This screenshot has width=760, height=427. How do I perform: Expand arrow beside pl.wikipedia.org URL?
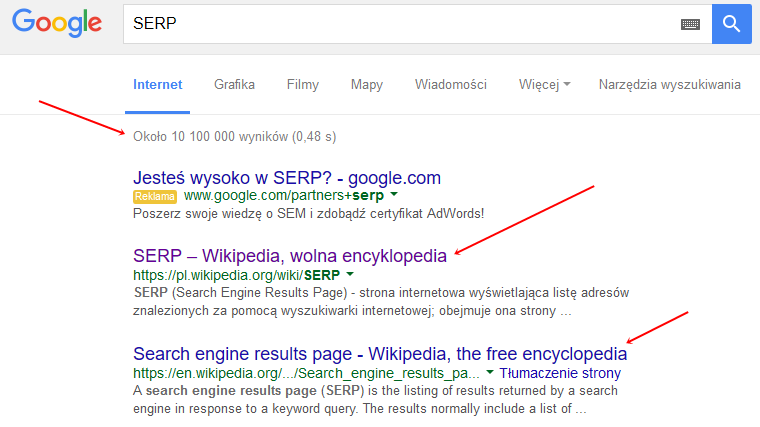coord(349,274)
